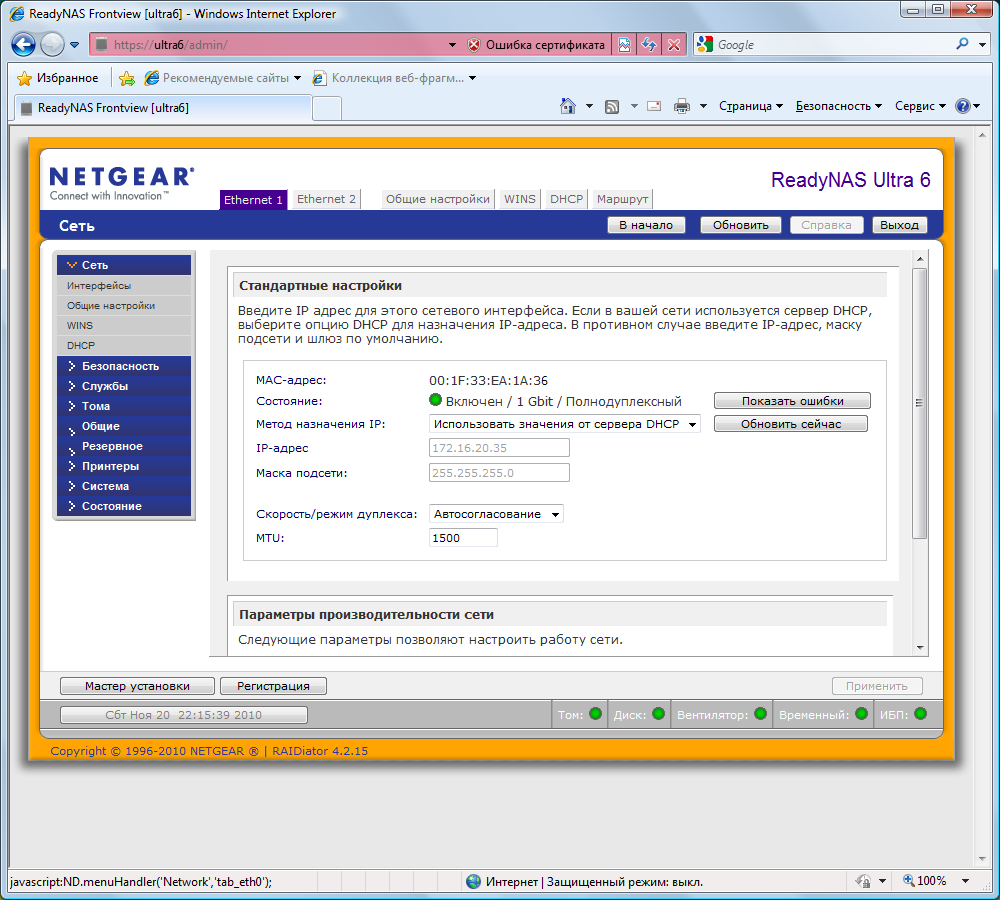This screenshot has height=900, width=1000.
Task: Expand the Службы sidebar section
Action: coord(124,386)
